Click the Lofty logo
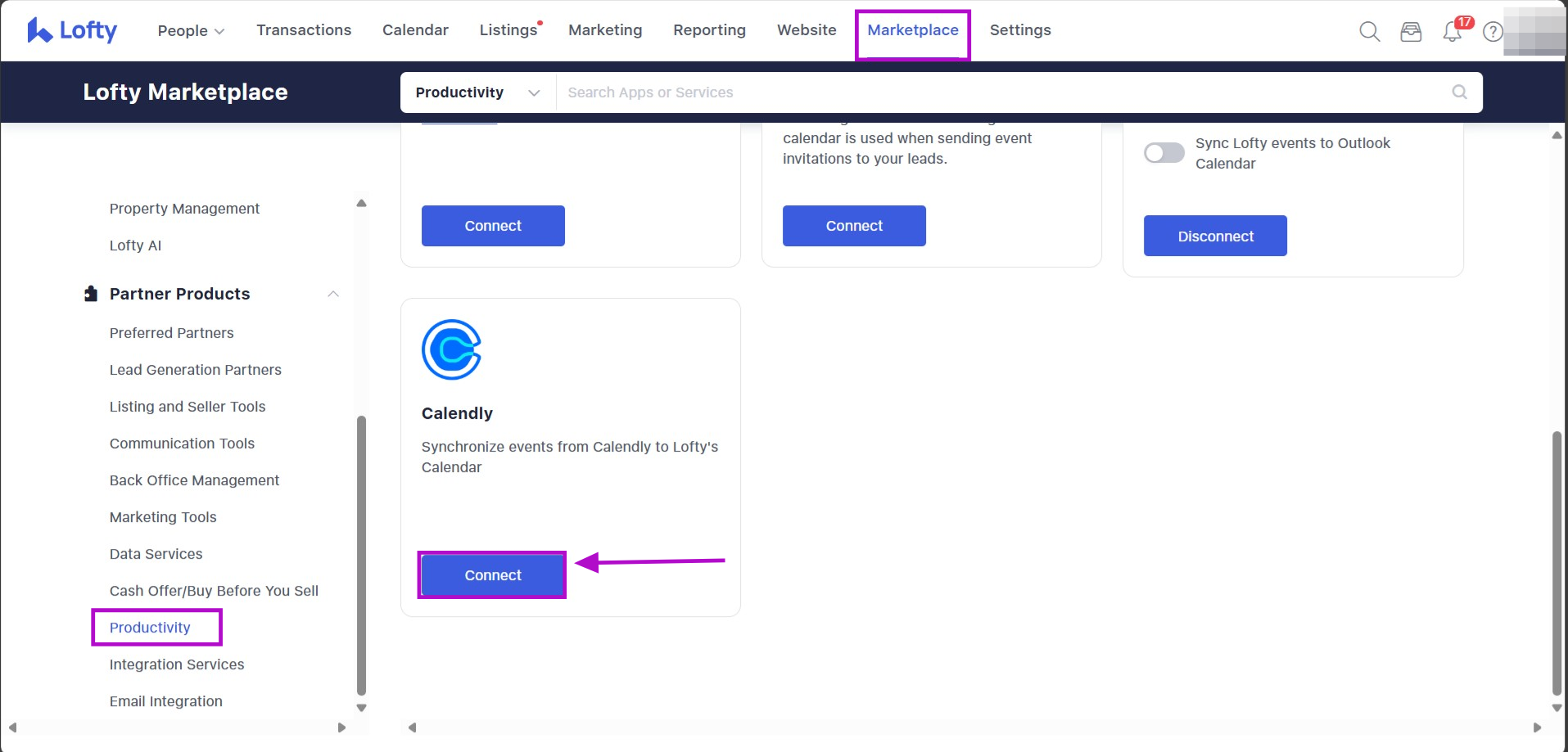The width and height of the screenshot is (1568, 752). (x=72, y=30)
